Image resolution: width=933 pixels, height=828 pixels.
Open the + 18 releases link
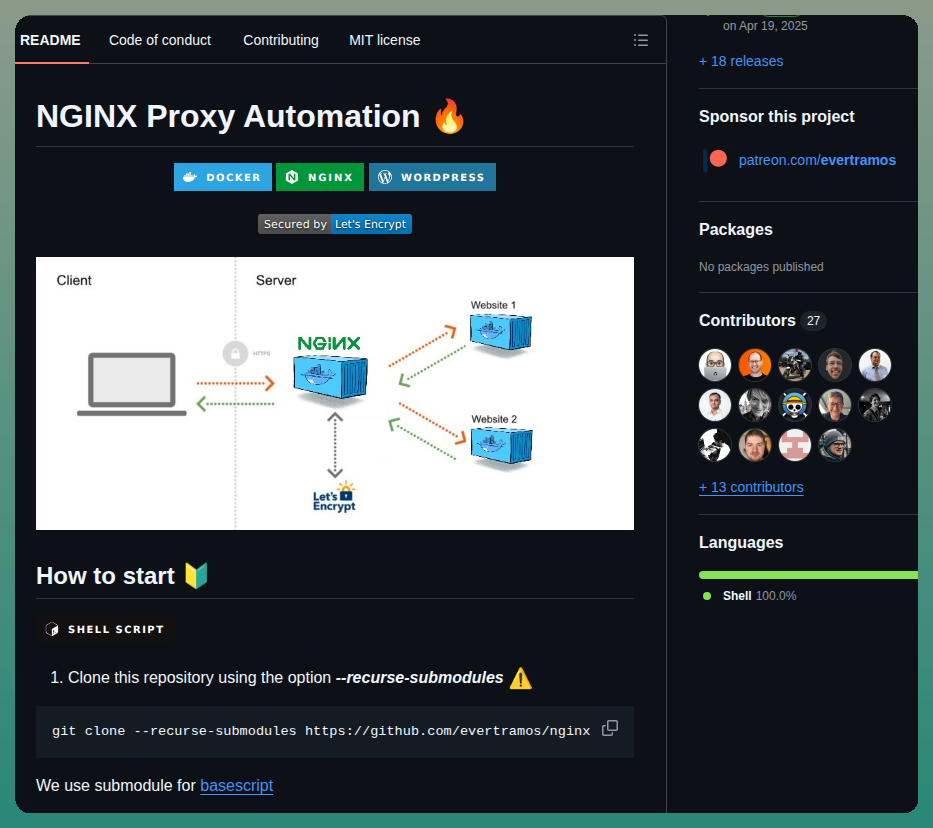(x=741, y=61)
